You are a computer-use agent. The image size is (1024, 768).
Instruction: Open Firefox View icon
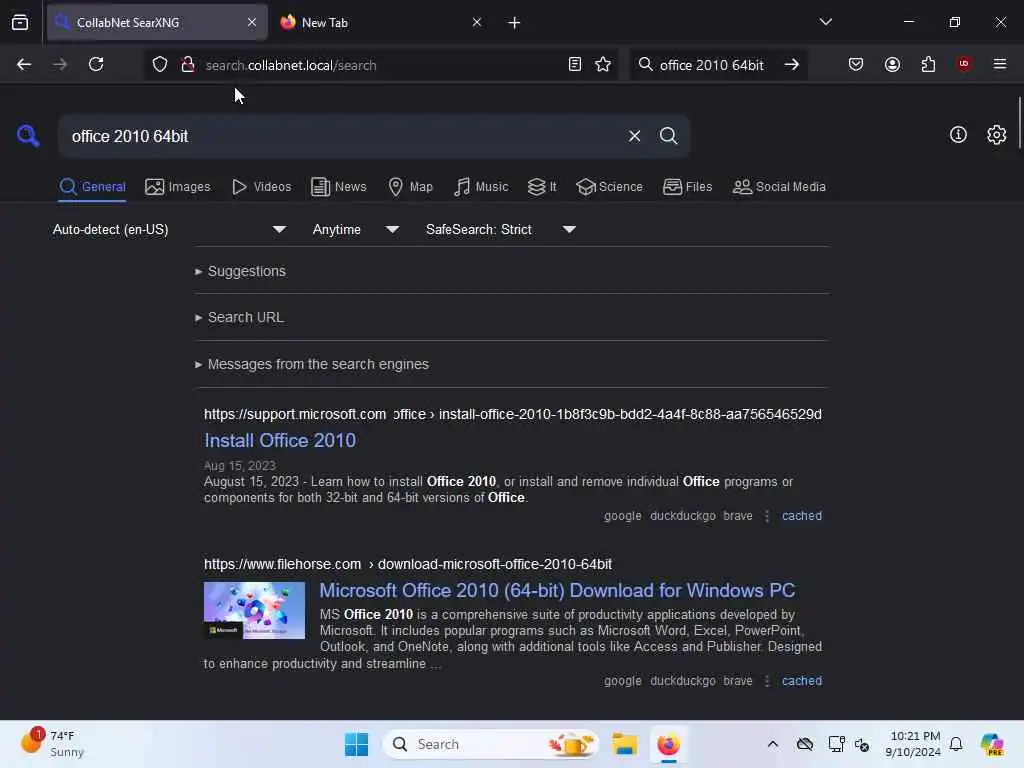tap(20, 22)
